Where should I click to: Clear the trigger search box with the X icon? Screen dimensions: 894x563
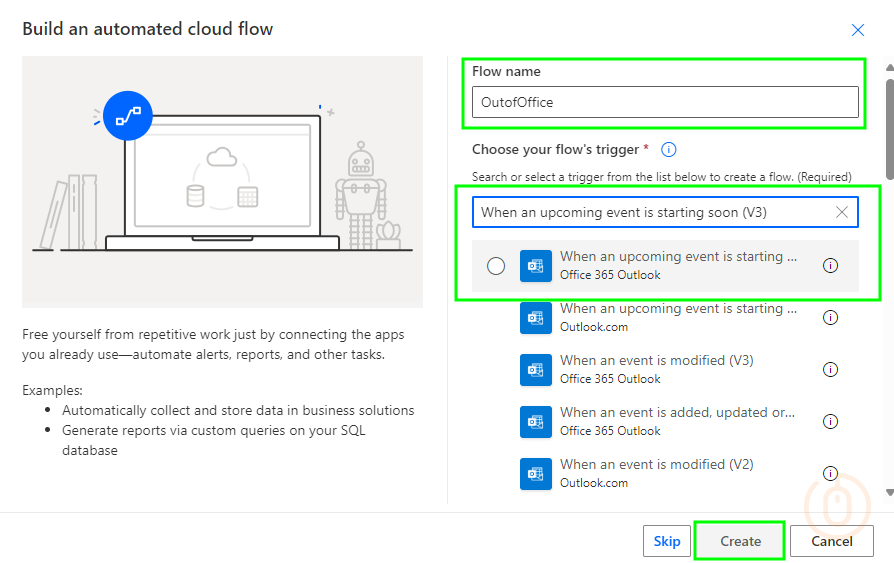tap(841, 212)
